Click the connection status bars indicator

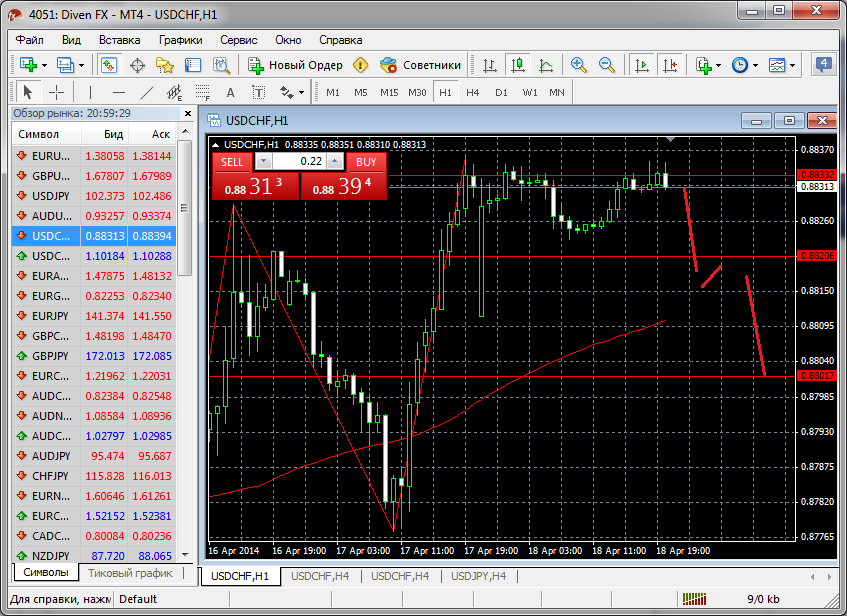click(x=694, y=599)
